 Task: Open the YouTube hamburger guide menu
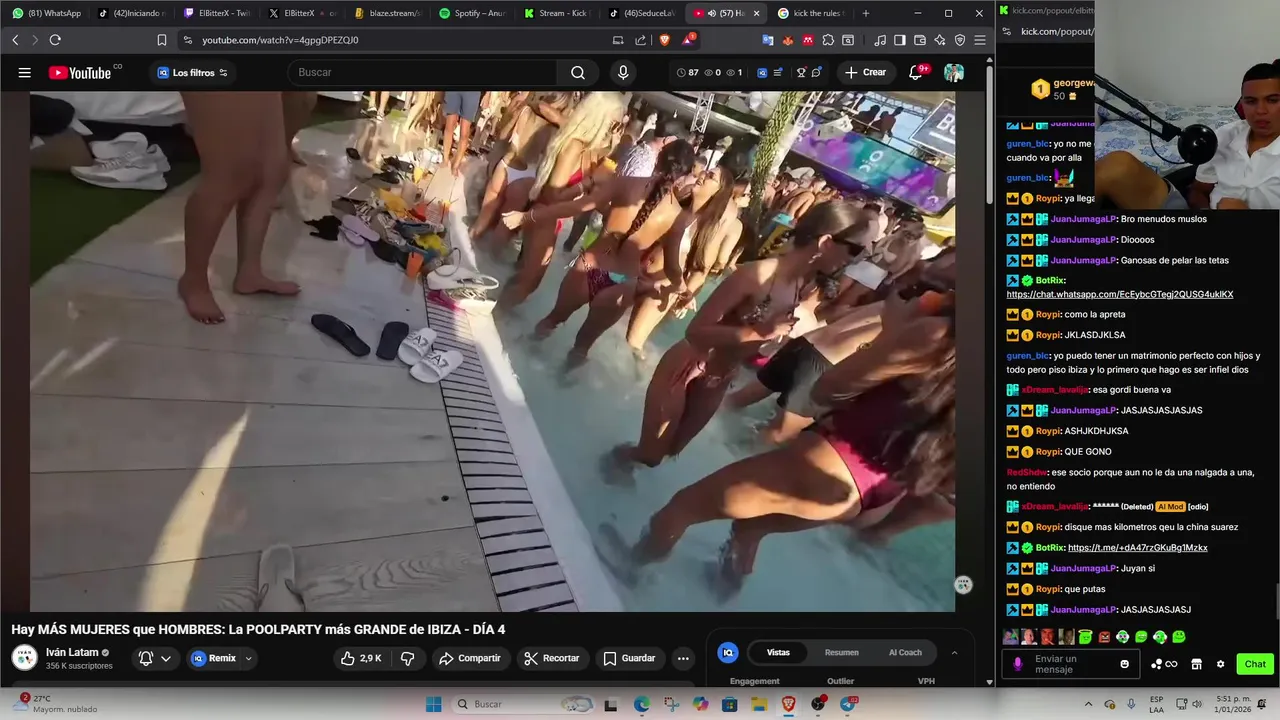[24, 72]
